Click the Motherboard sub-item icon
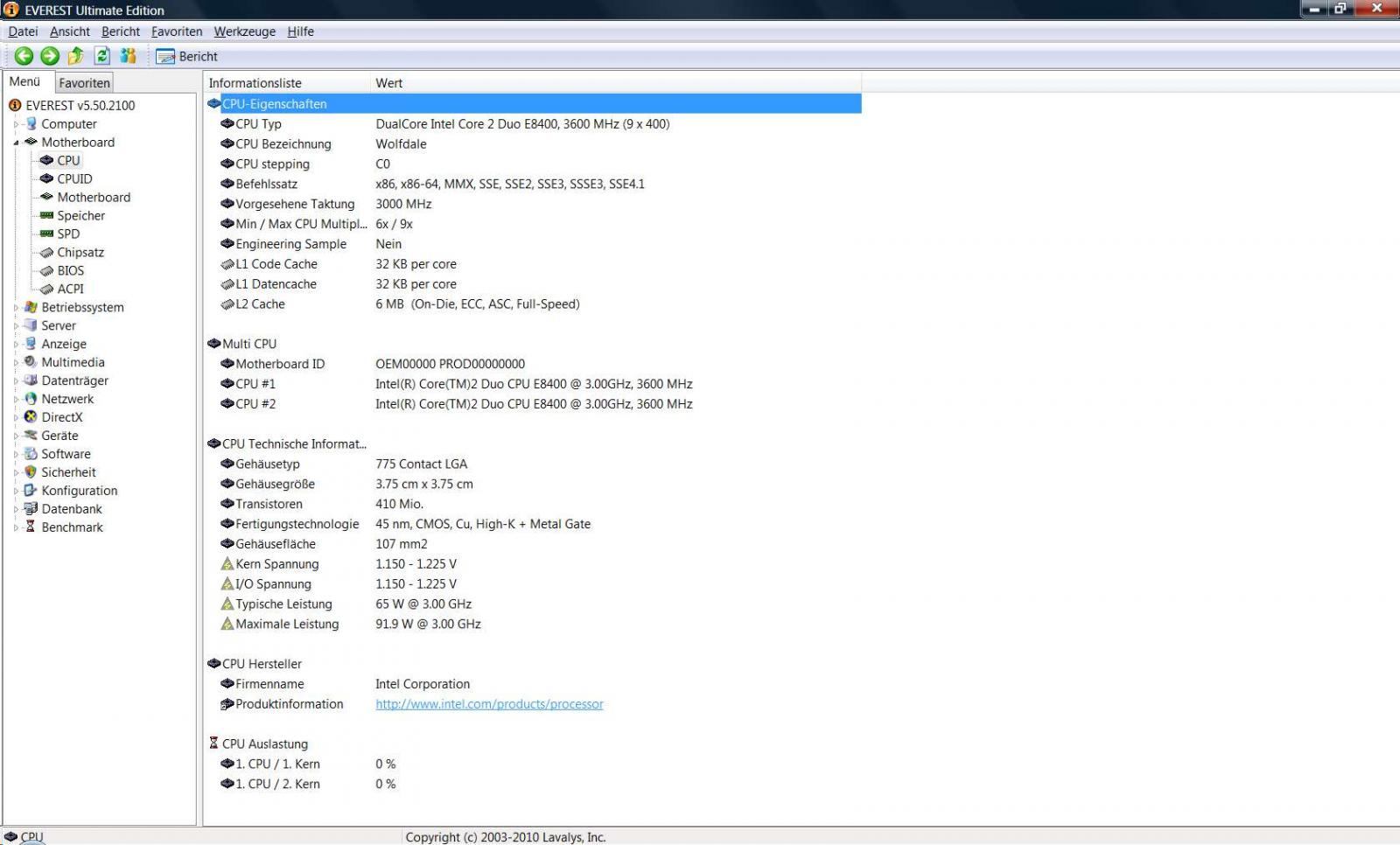The height and width of the screenshot is (845, 1400). 47,197
